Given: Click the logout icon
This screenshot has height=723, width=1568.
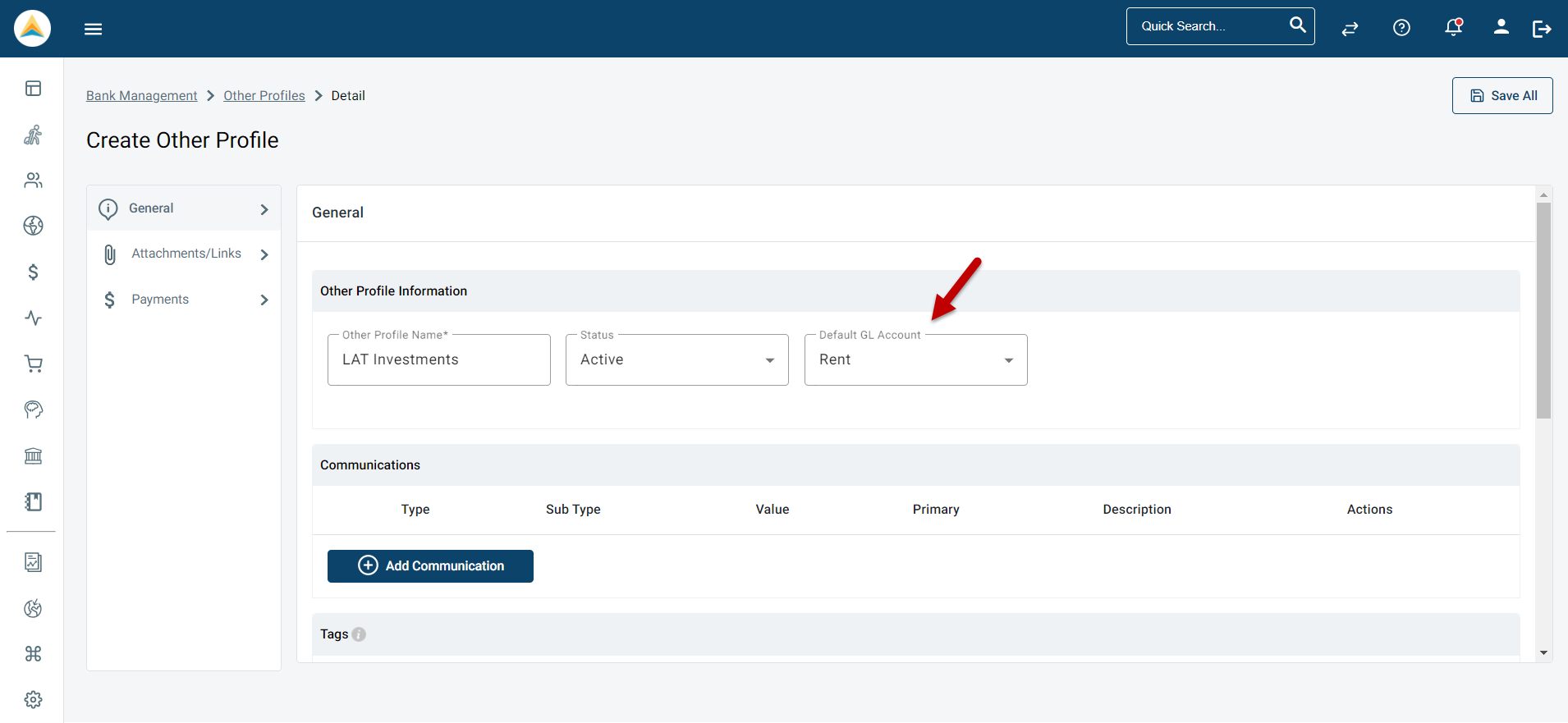Looking at the screenshot, I should [x=1542, y=30].
